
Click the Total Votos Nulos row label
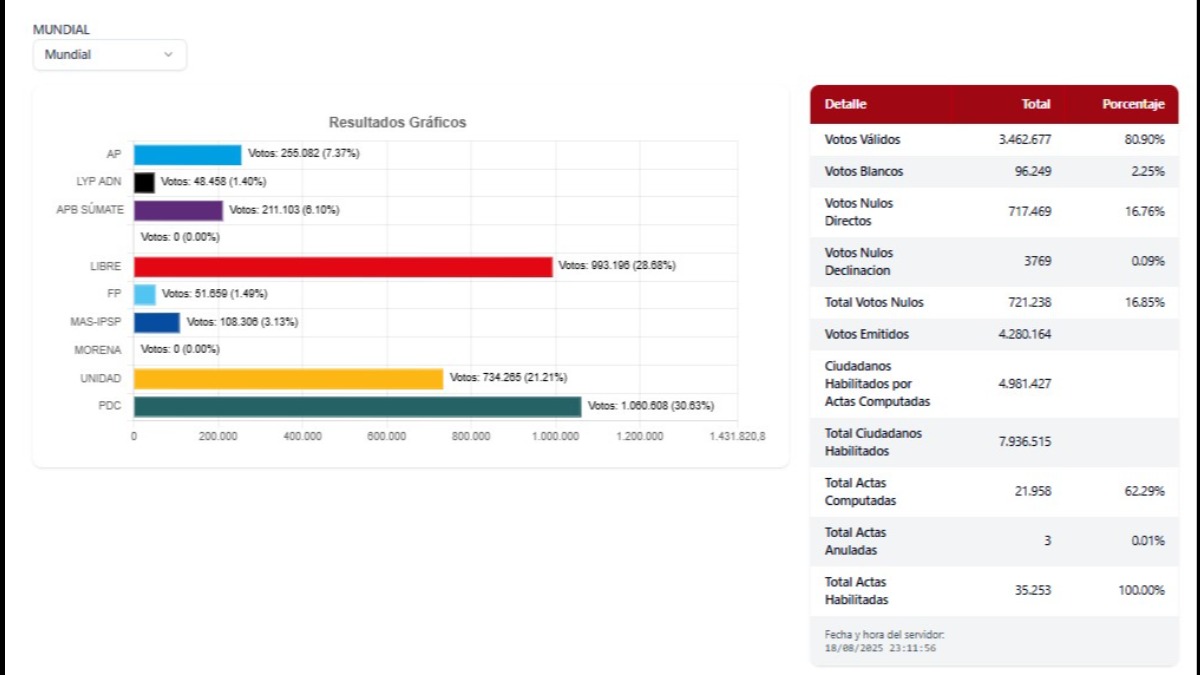coord(874,302)
